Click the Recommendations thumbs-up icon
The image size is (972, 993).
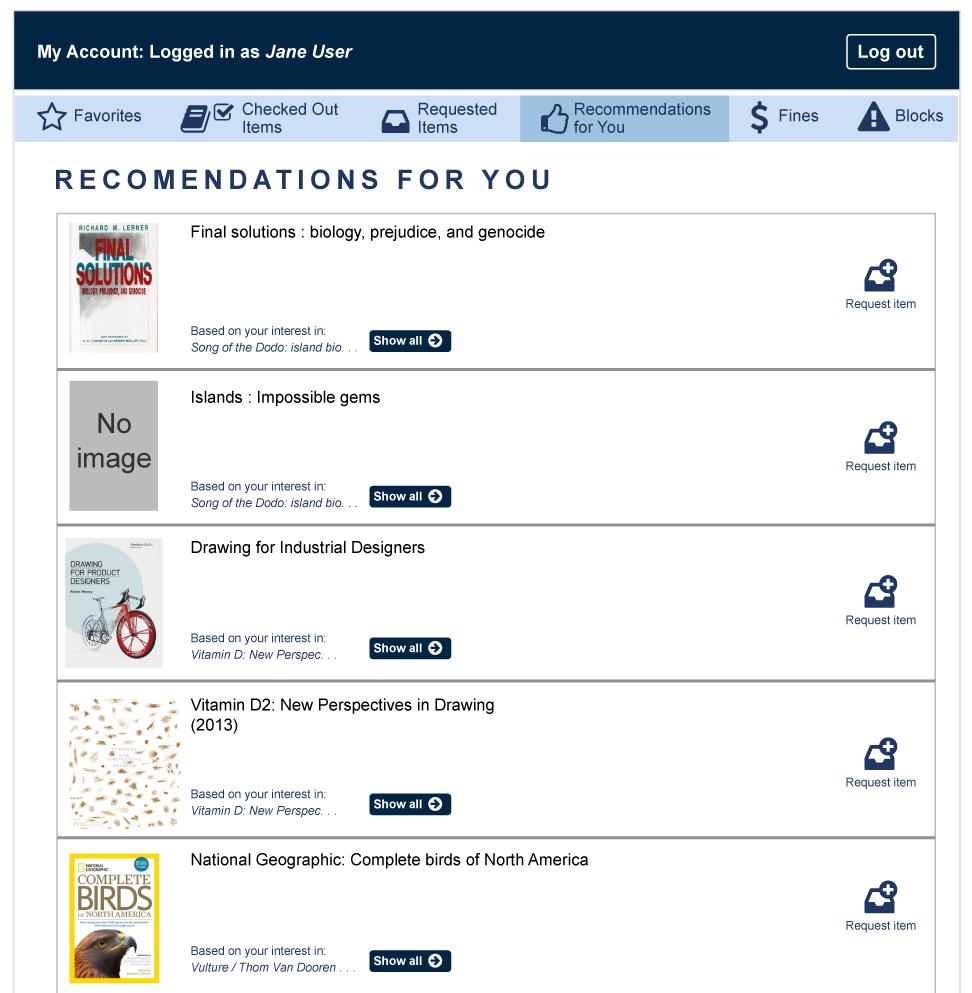click(x=554, y=118)
